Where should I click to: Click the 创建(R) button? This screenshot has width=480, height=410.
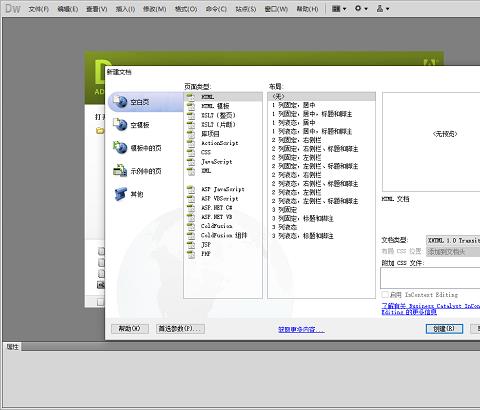click(x=444, y=329)
